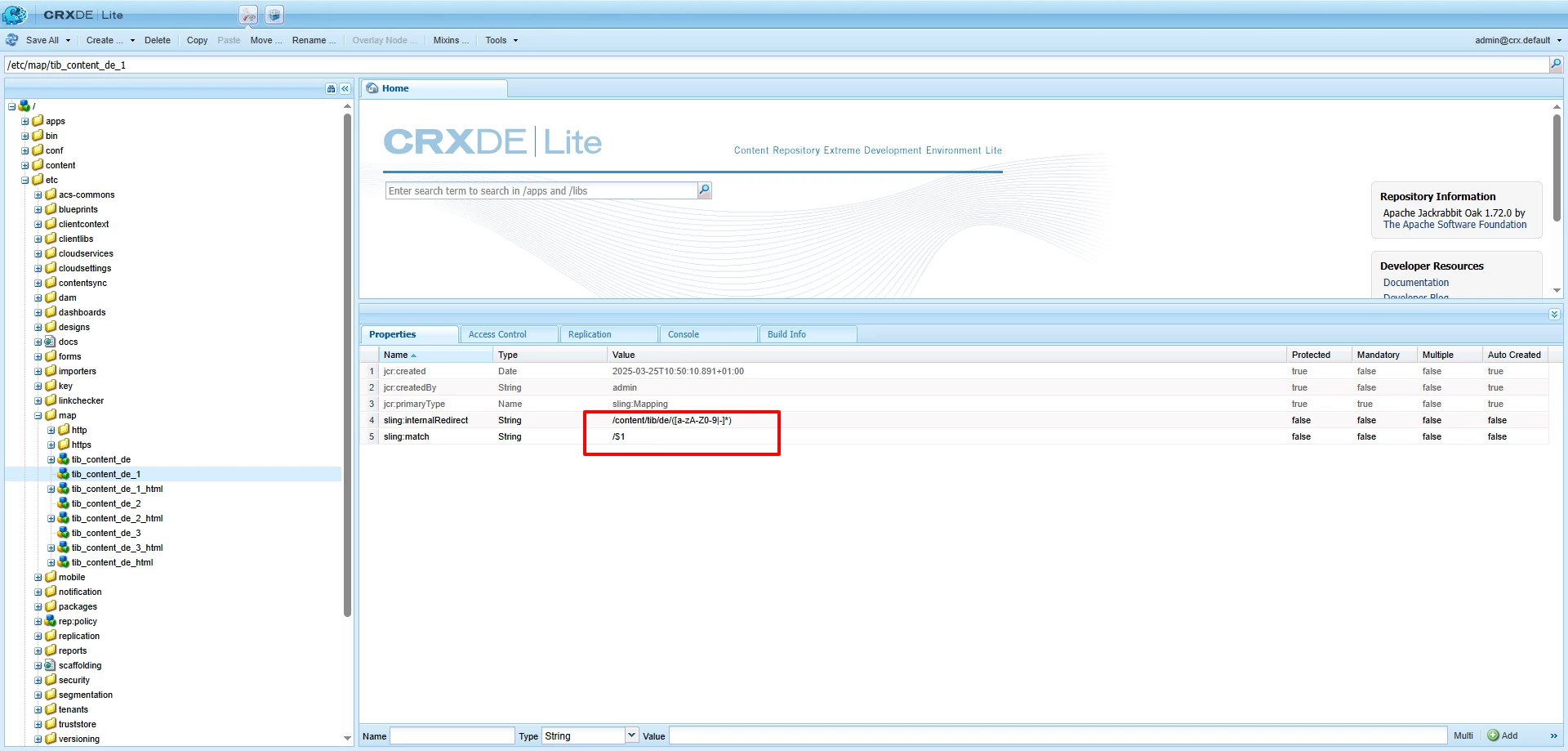Click the home search magnifier icon
The image size is (1568, 751).
pos(704,190)
